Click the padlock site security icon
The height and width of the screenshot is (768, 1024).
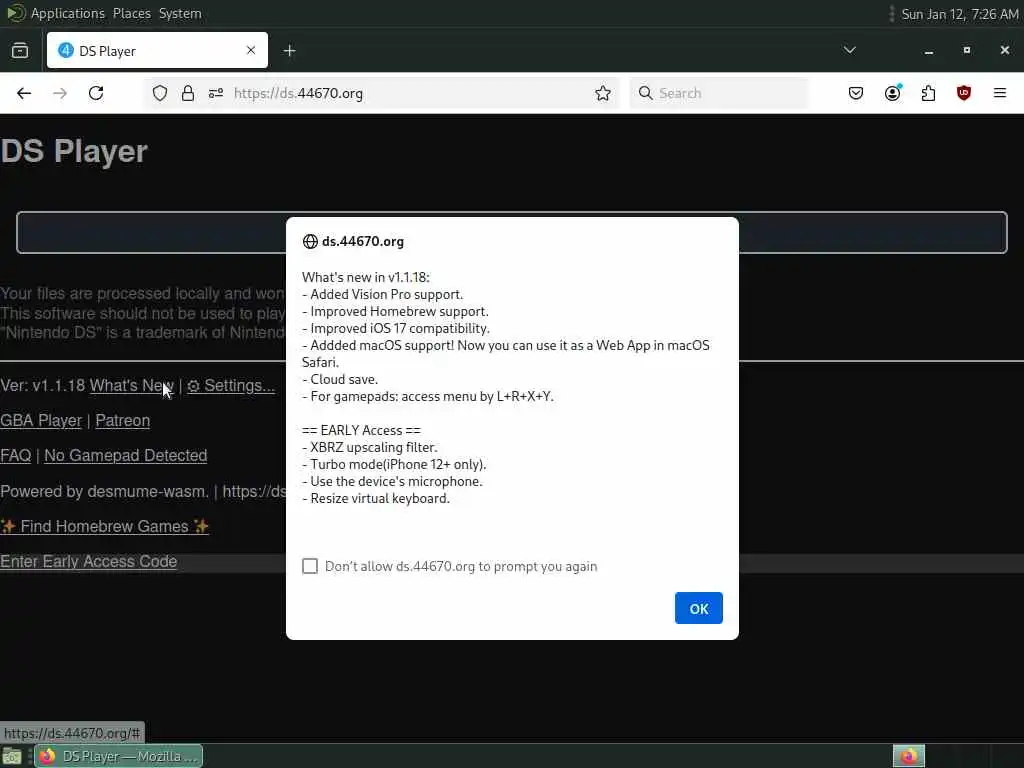pyautogui.click(x=188, y=93)
